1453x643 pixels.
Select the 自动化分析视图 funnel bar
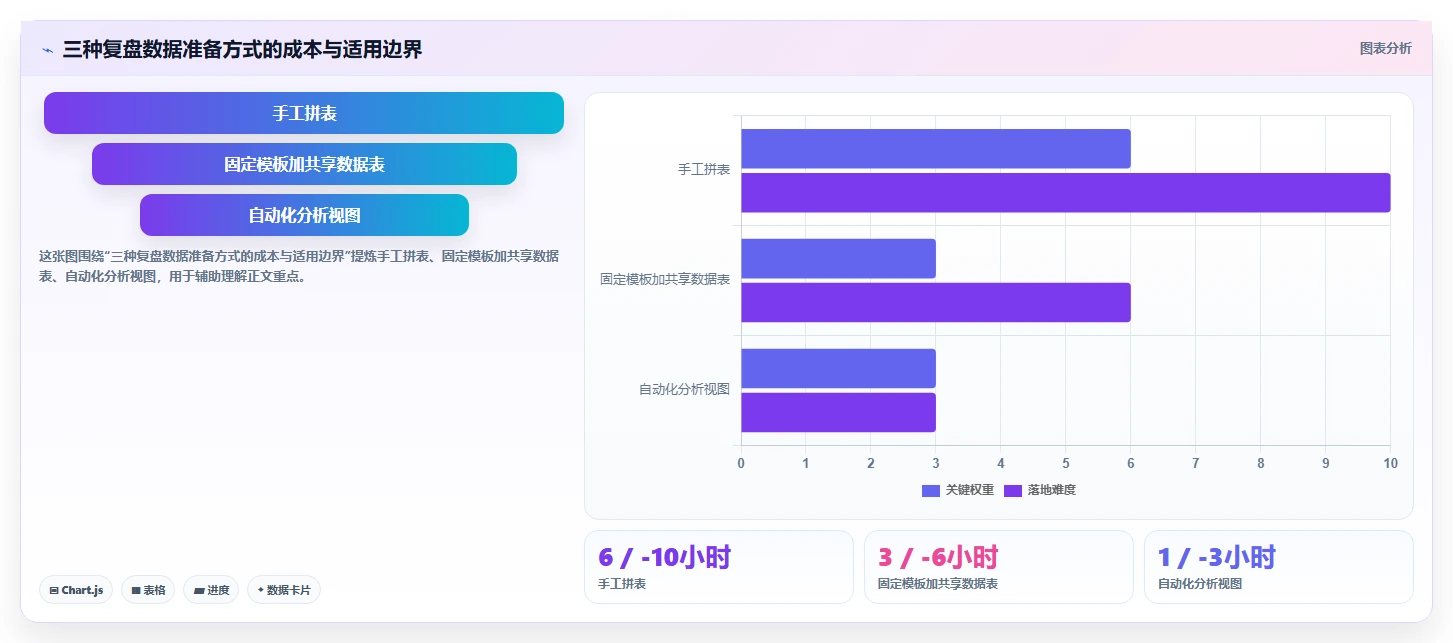[304, 215]
